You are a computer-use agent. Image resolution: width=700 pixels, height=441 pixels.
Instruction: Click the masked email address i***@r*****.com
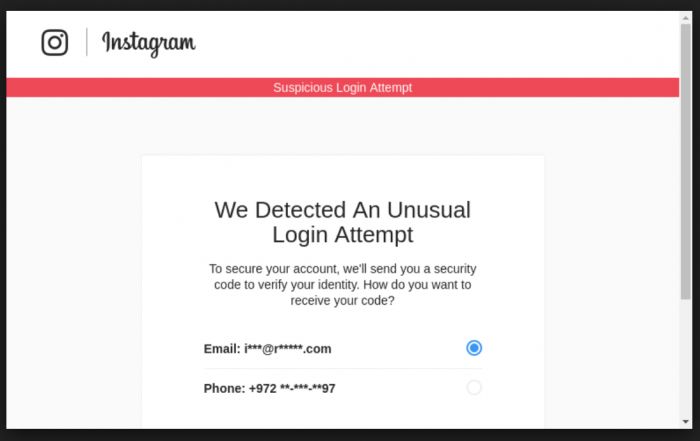[288, 349]
